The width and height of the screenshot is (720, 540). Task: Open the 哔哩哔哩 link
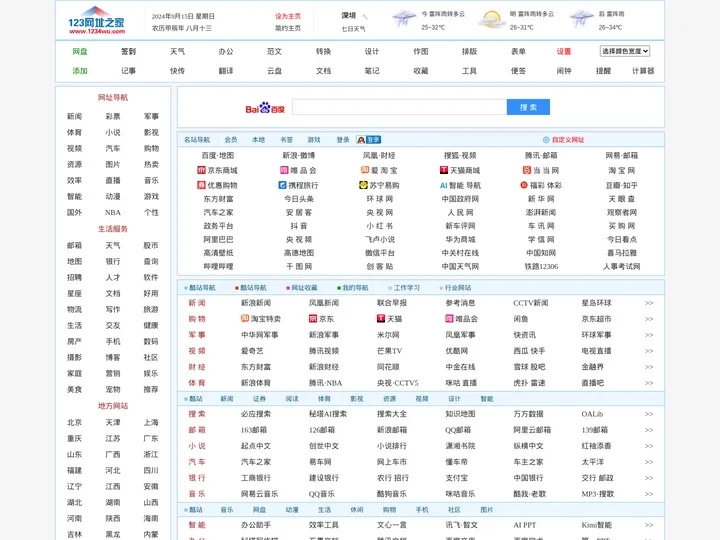click(x=218, y=266)
